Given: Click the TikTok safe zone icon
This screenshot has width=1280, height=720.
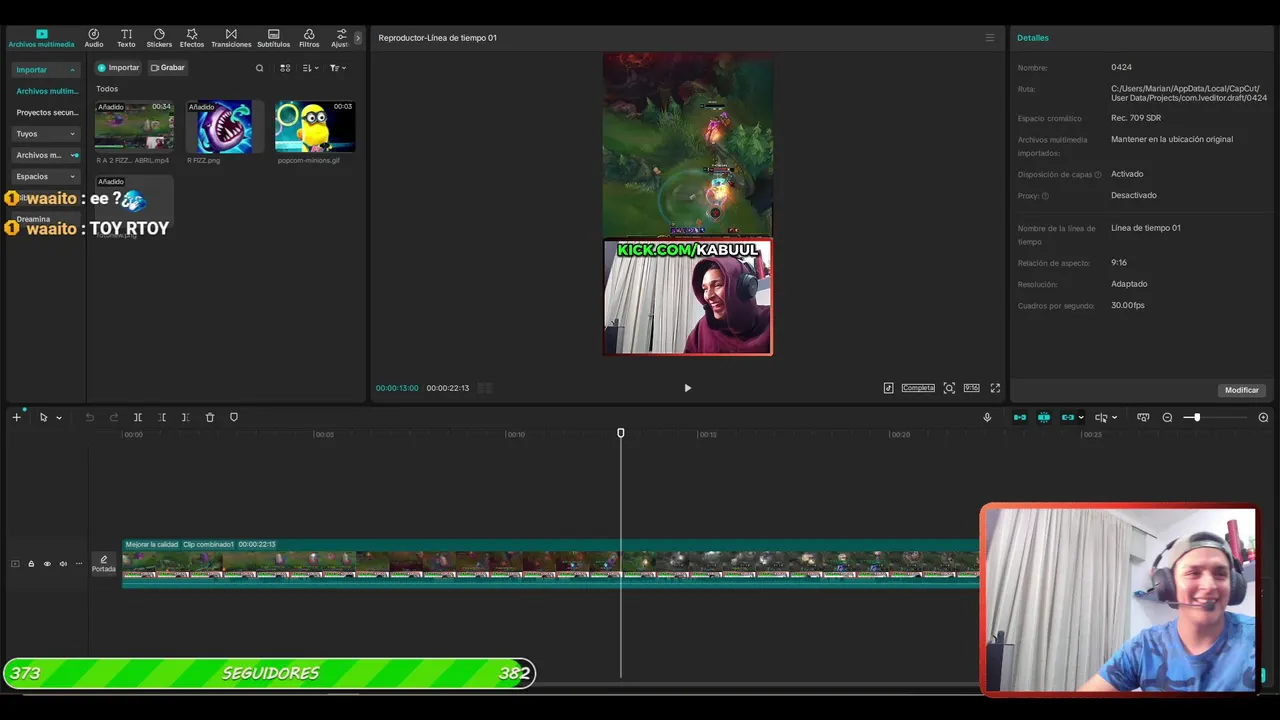Looking at the screenshot, I should pyautogui.click(x=888, y=388).
